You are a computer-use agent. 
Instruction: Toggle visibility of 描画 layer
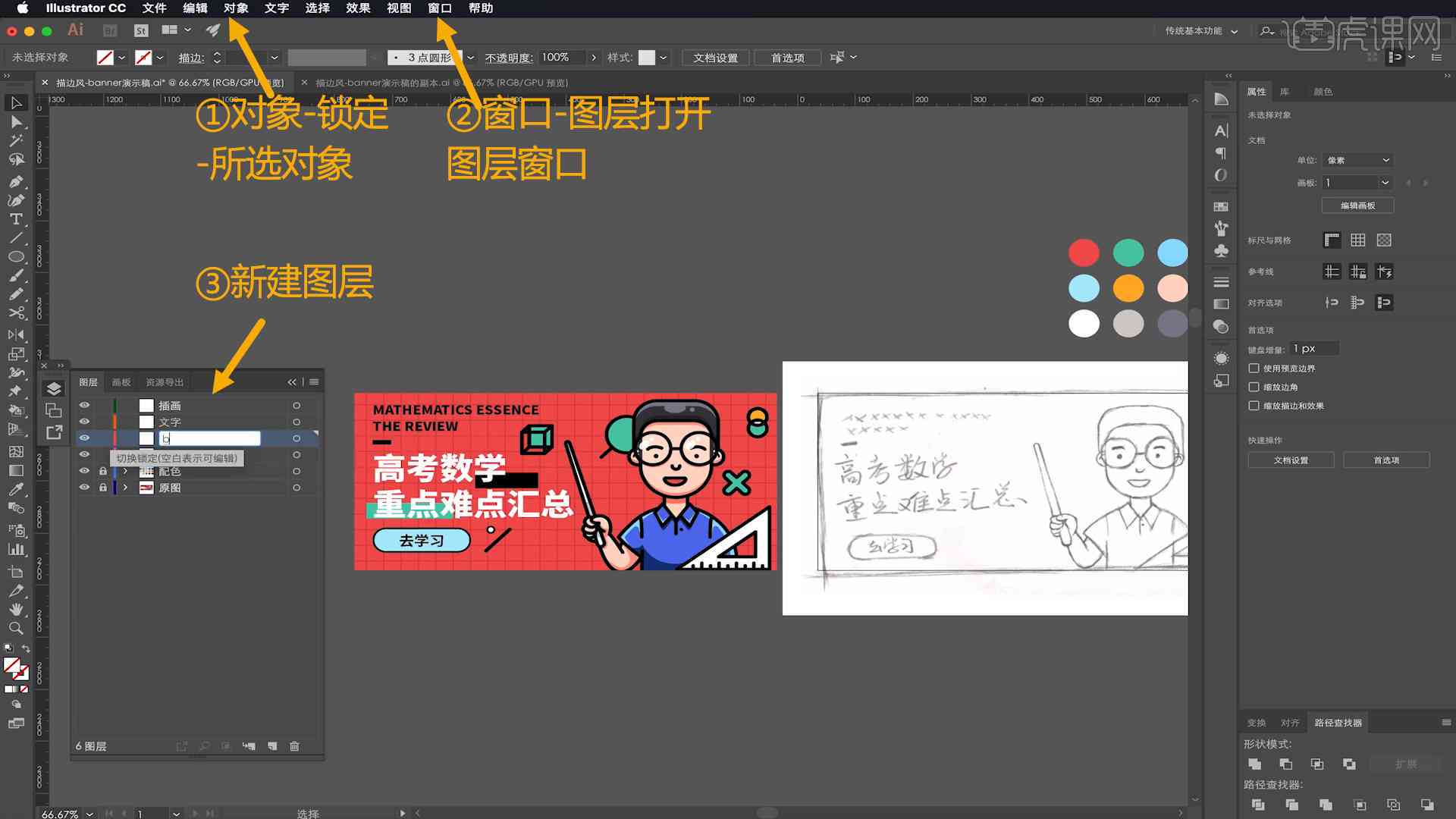84,405
